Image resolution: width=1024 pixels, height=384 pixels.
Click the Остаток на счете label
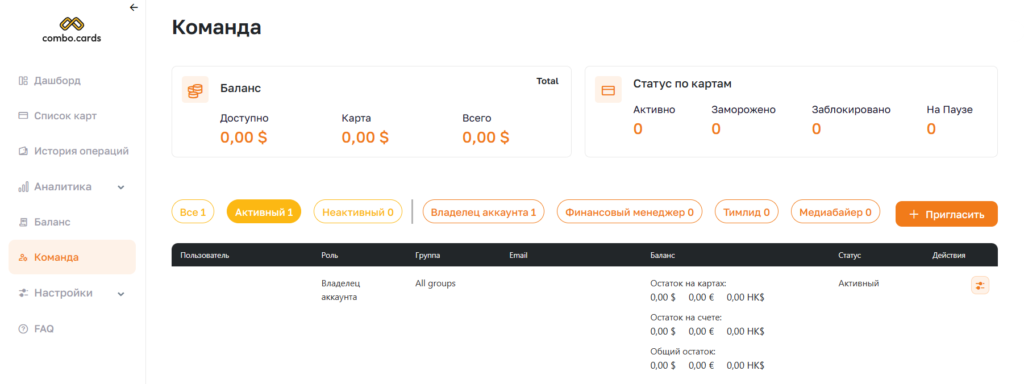(686, 317)
